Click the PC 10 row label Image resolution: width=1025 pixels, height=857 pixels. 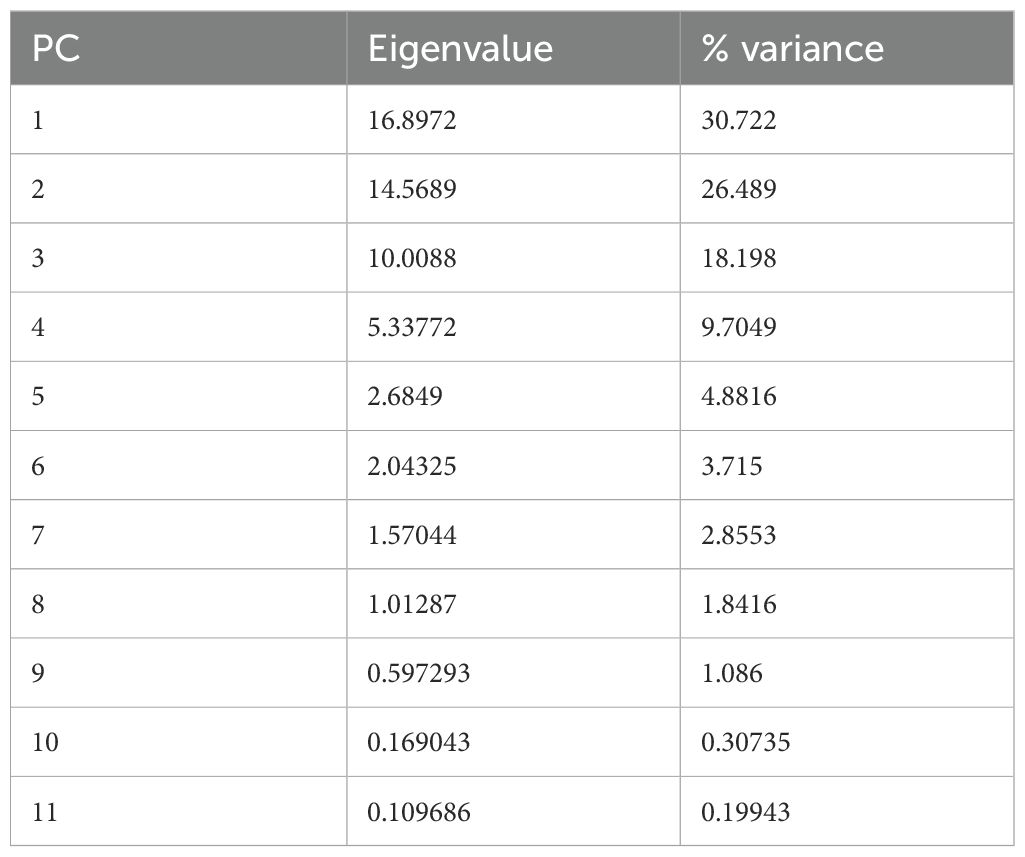45,743
